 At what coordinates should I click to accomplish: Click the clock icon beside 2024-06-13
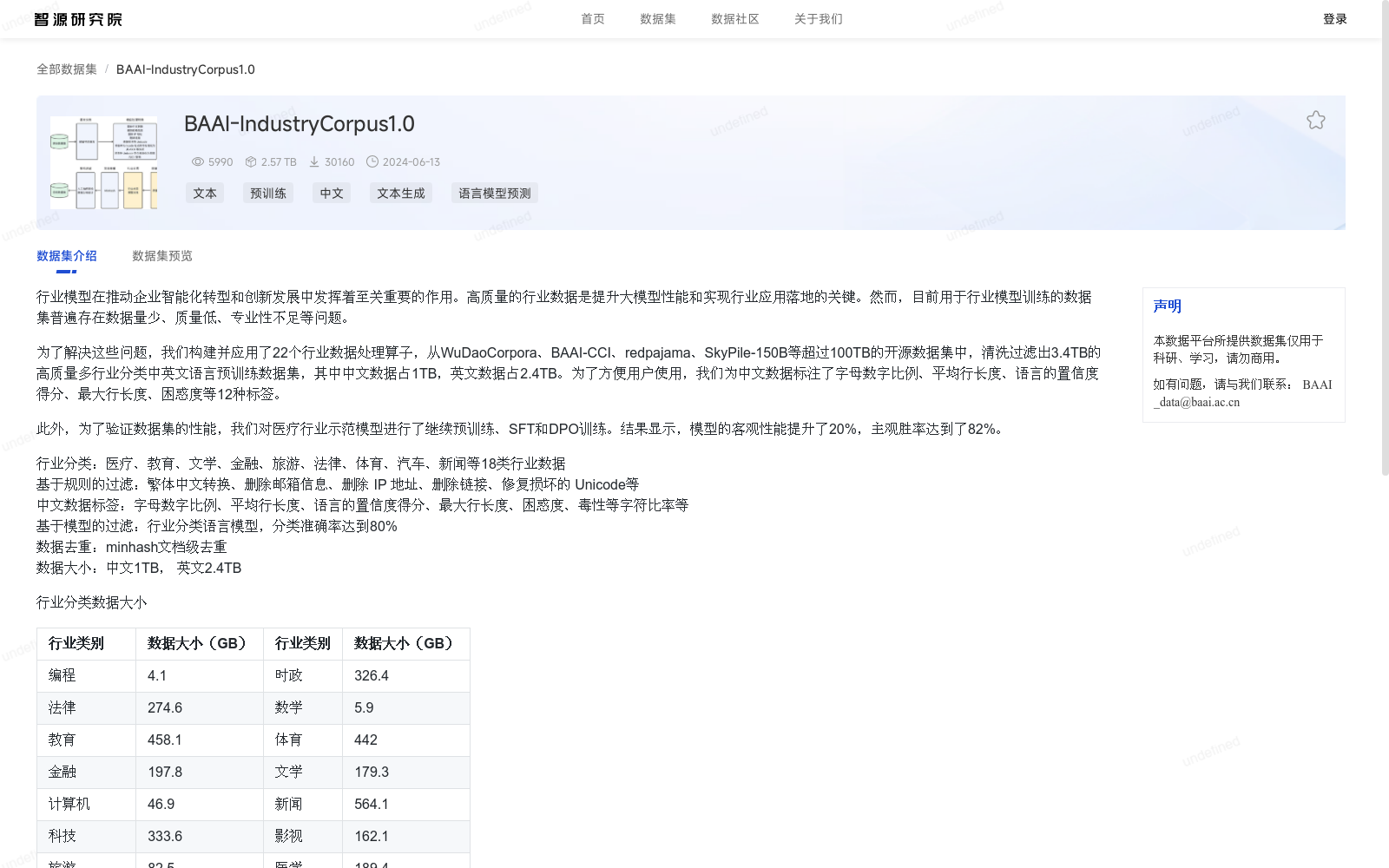click(372, 162)
